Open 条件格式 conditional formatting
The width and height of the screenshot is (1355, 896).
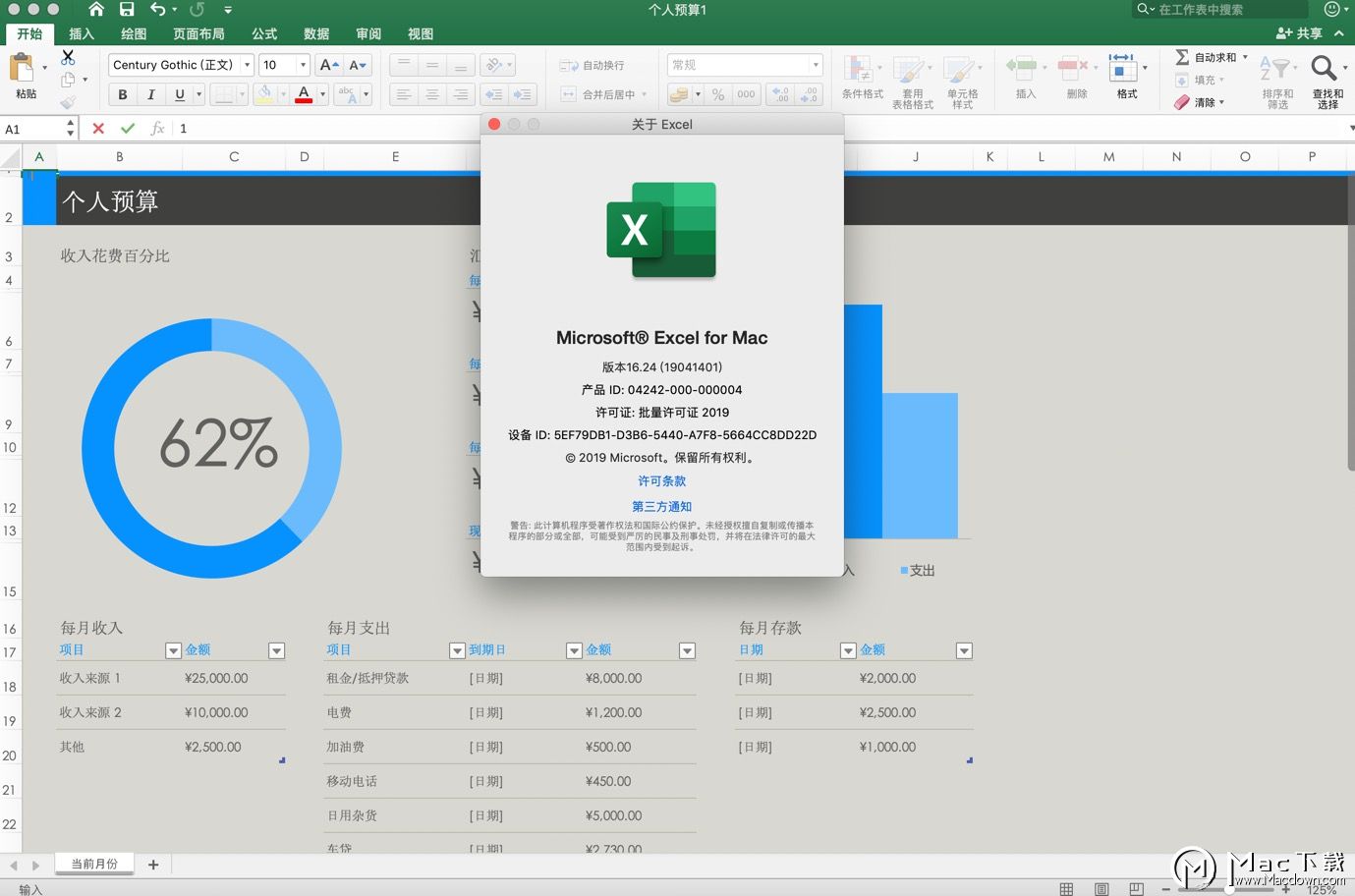click(862, 79)
